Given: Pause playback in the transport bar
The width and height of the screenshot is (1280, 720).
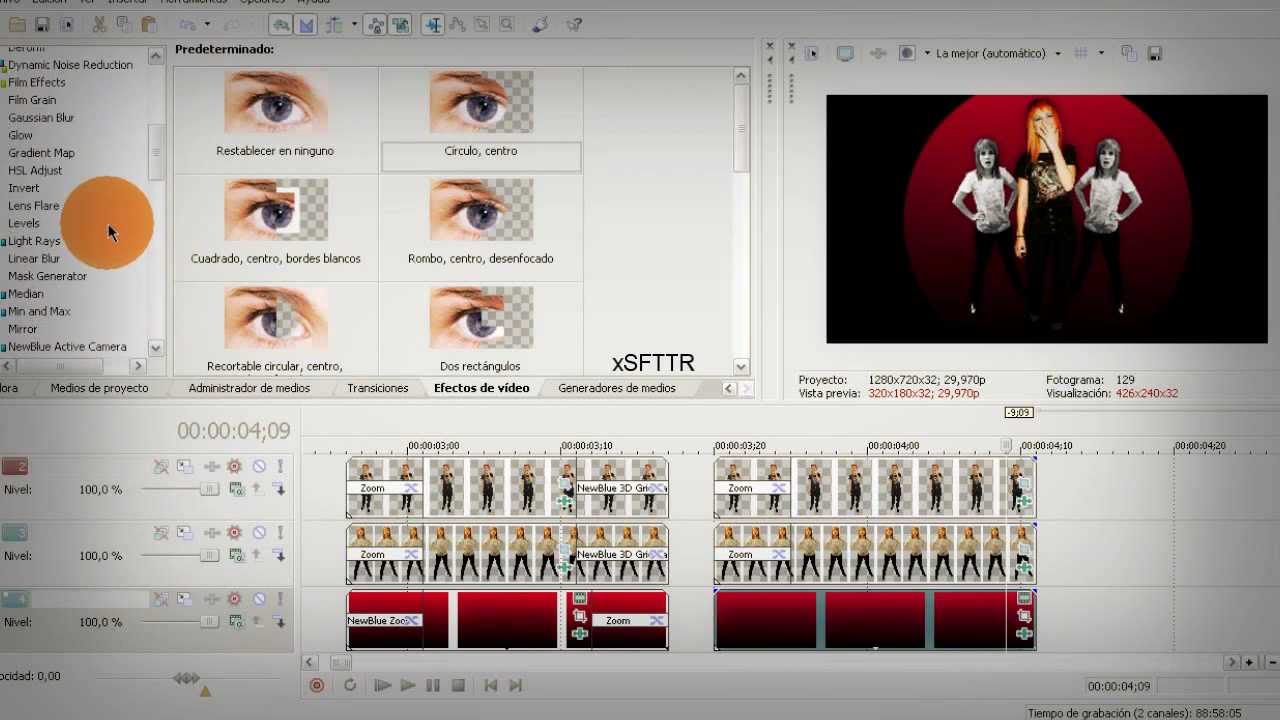Looking at the screenshot, I should [433, 685].
